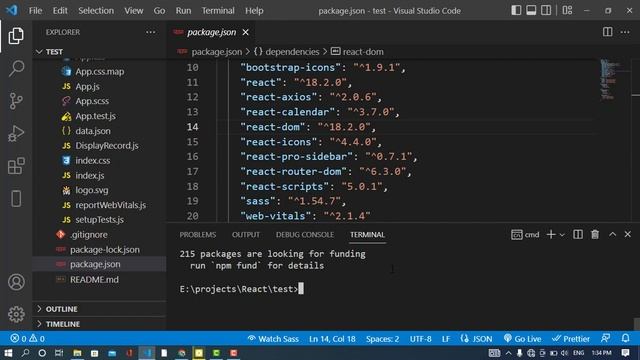
Task: Click Prettier status bar item
Action: pos(571,339)
